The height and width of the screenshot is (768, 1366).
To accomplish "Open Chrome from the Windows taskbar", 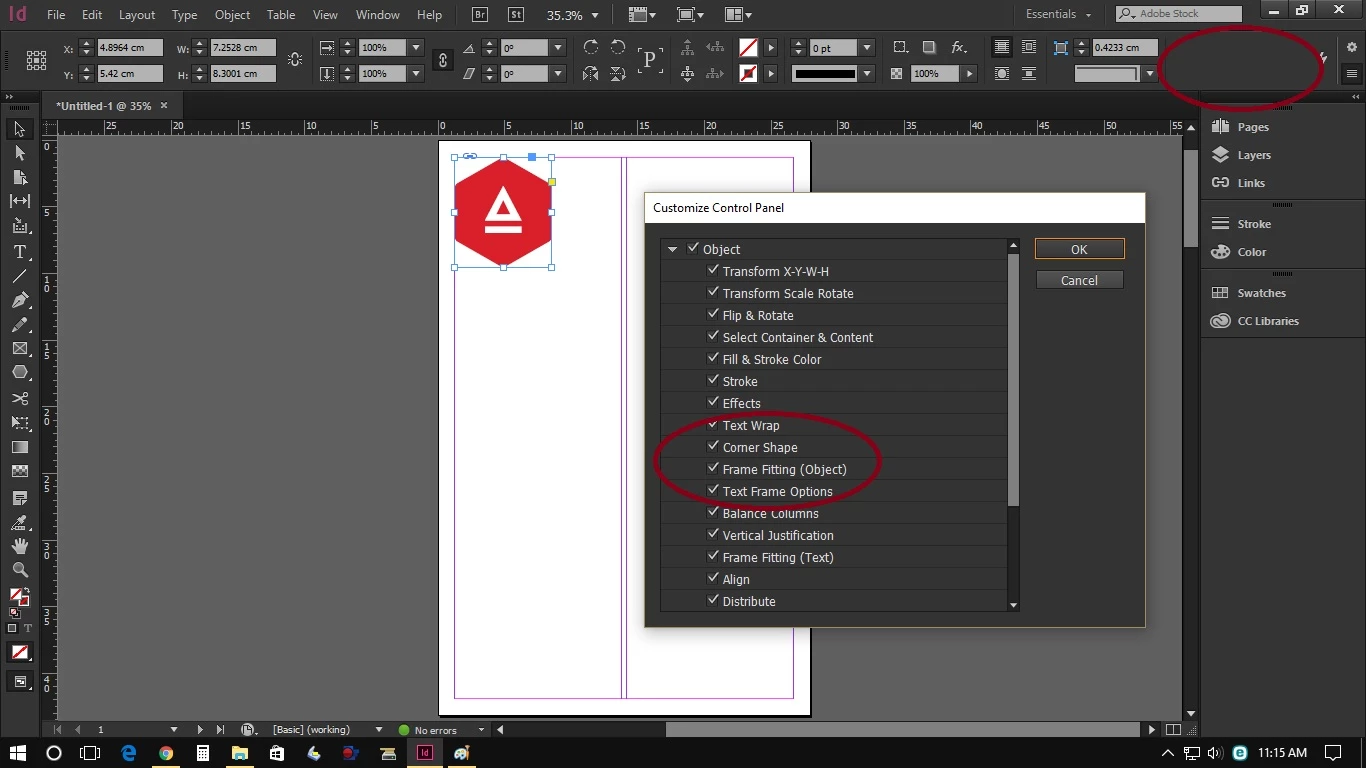I will pos(166,753).
